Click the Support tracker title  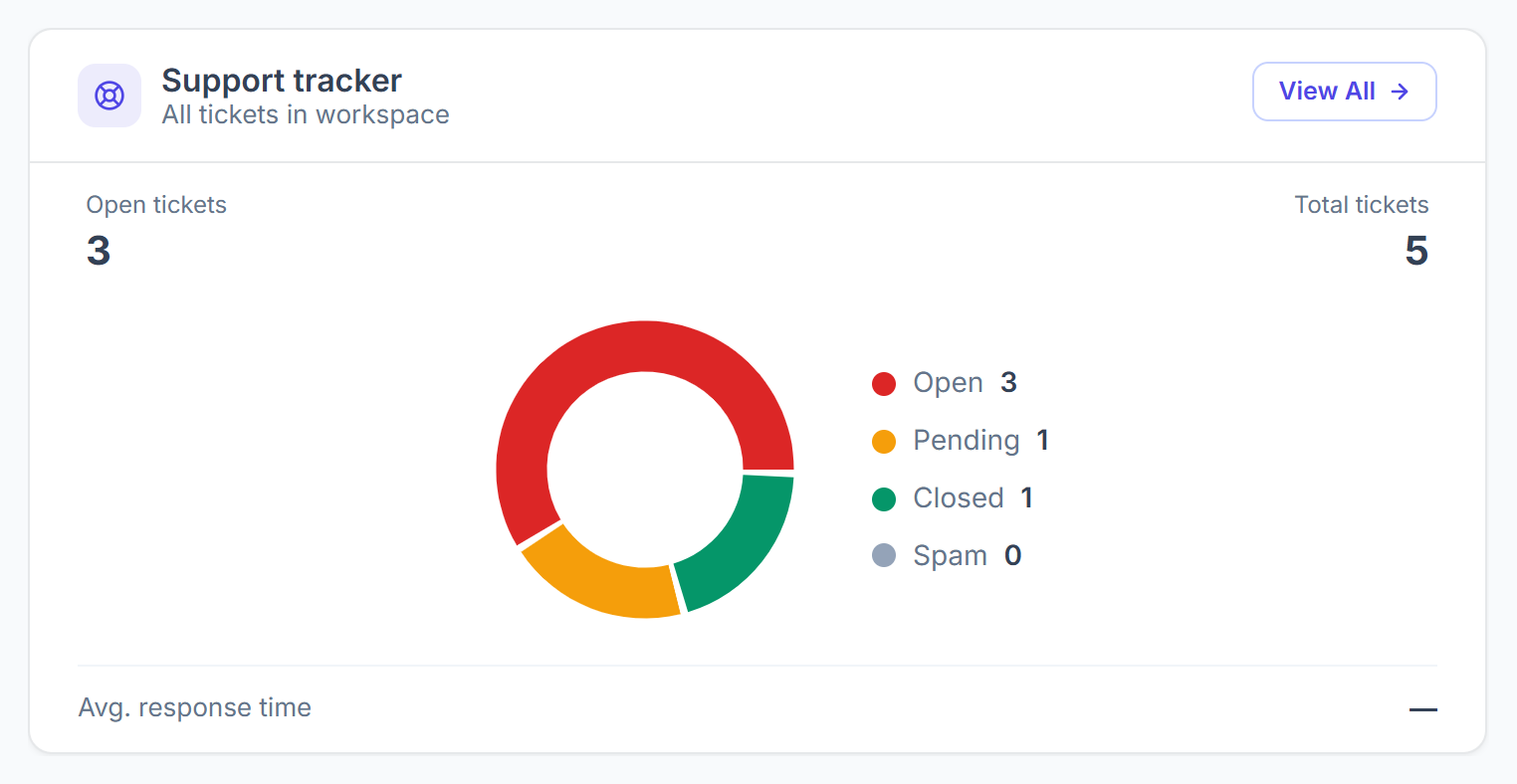point(282,81)
